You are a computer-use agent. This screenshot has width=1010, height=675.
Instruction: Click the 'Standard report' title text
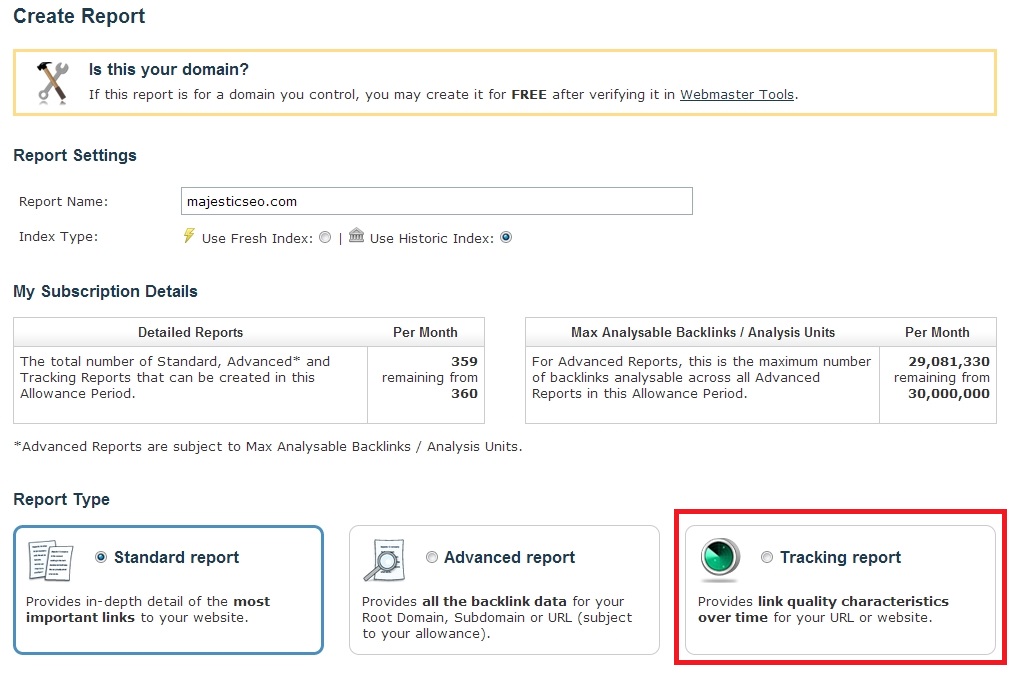(x=176, y=557)
